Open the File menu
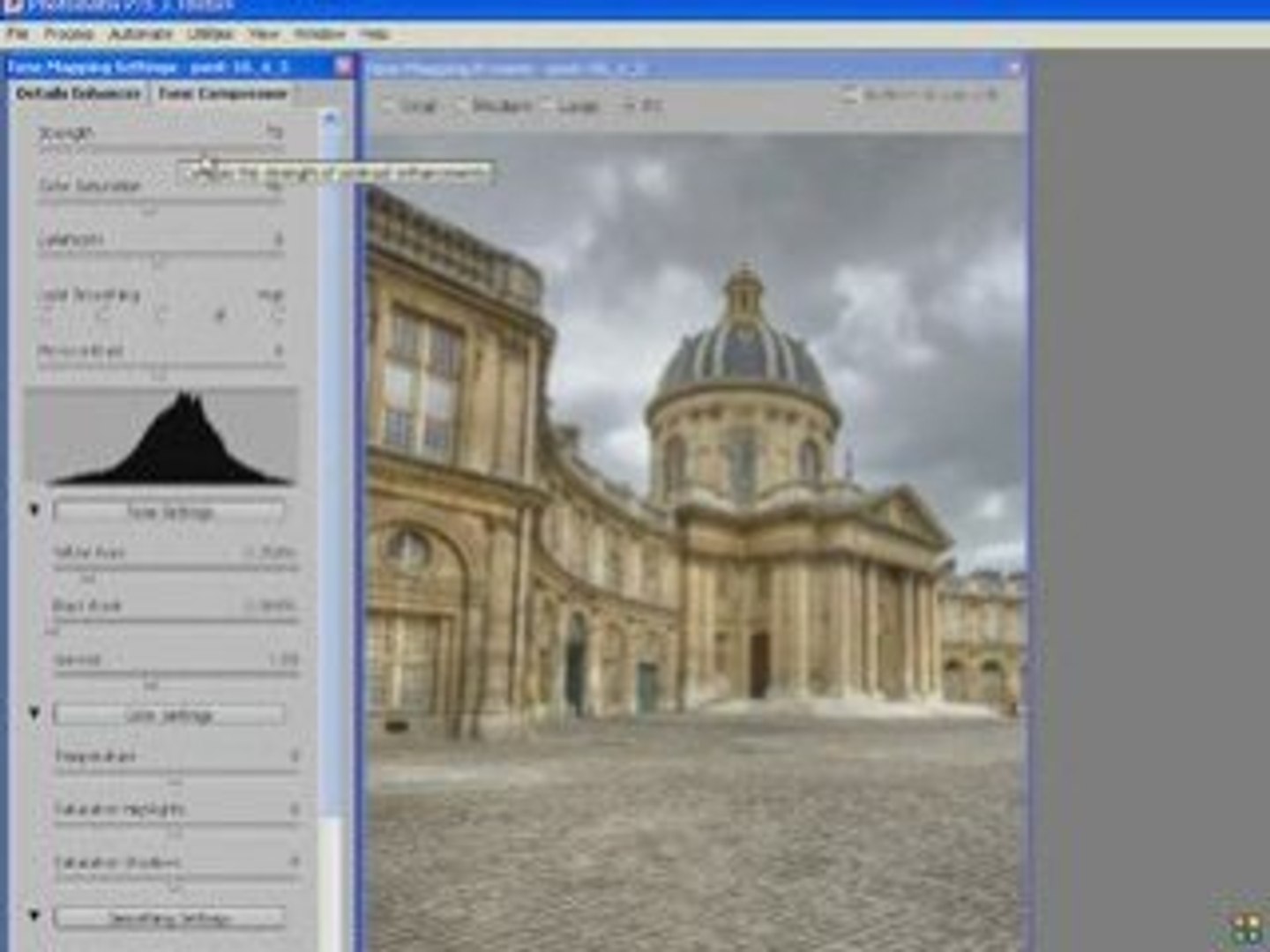 click(x=18, y=34)
